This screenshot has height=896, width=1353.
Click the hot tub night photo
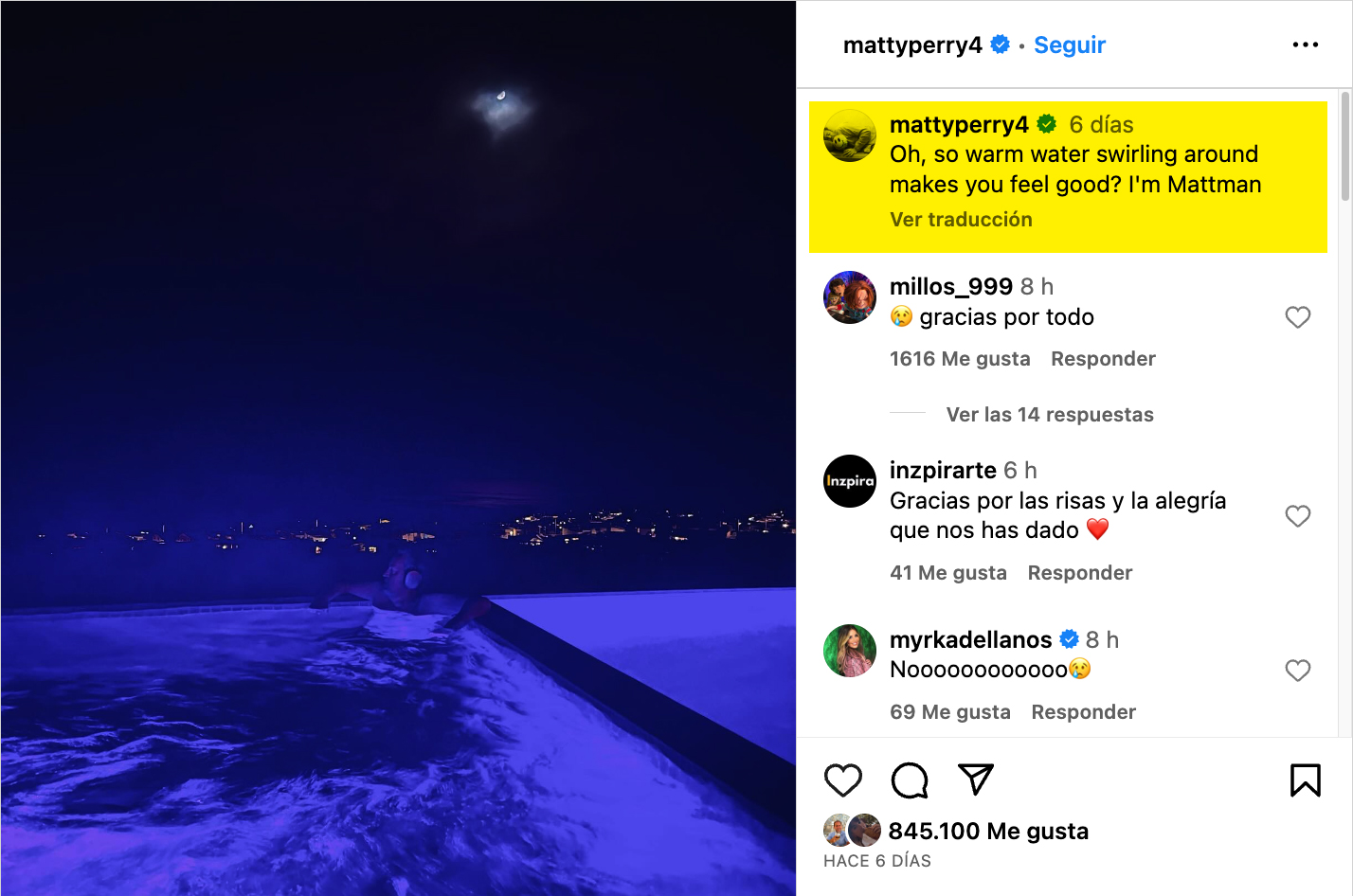tap(398, 448)
